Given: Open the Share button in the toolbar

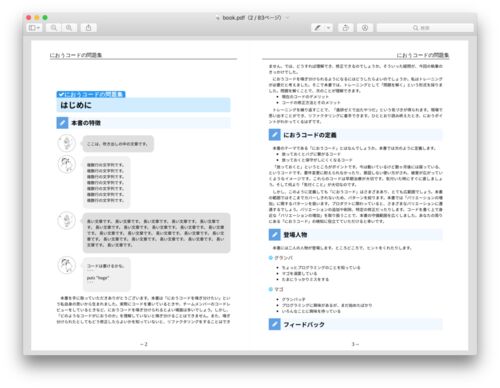Looking at the screenshot, I should (x=88, y=28).
